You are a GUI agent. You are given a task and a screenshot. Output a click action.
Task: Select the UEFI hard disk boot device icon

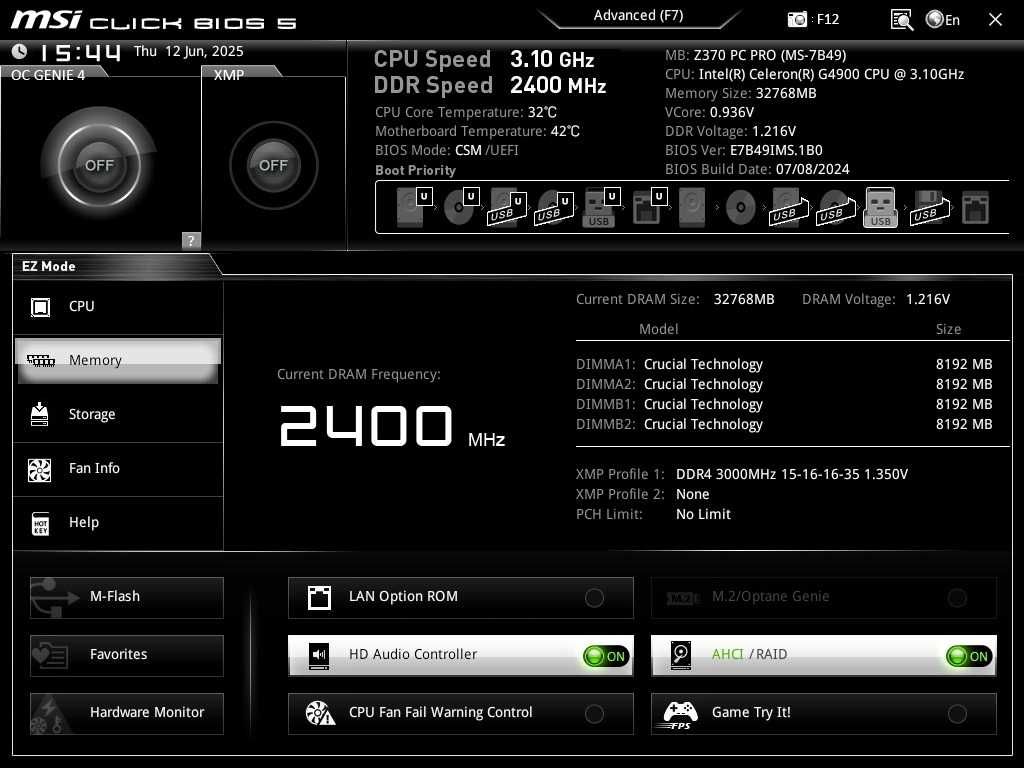413,207
